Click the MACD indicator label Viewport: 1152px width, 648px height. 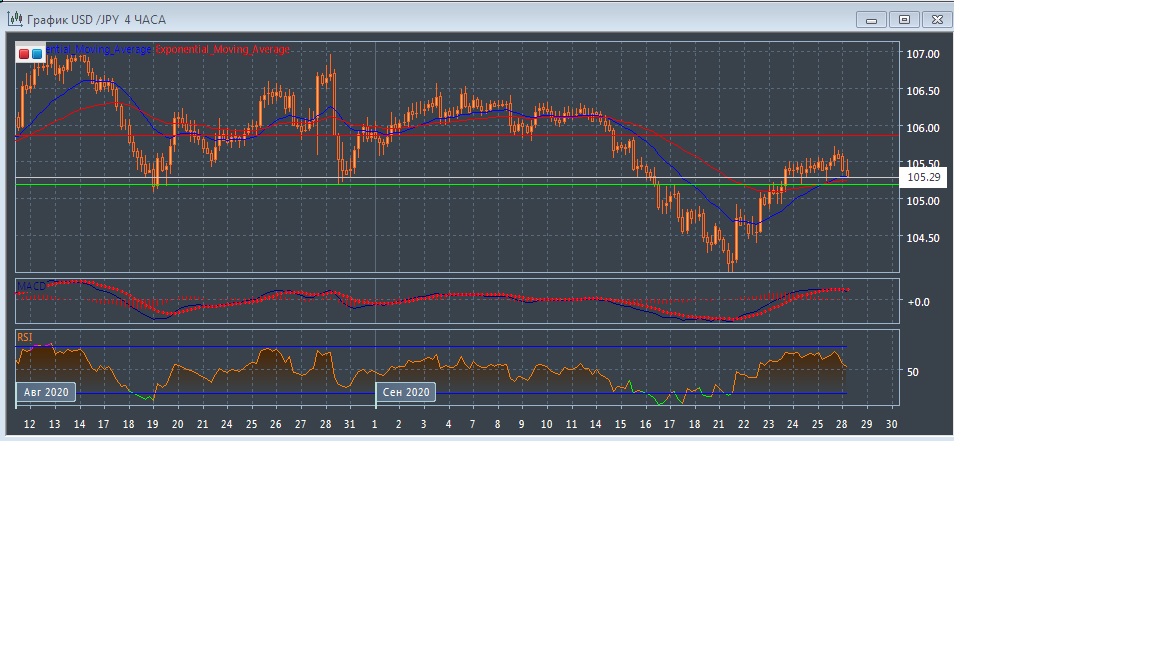31,286
